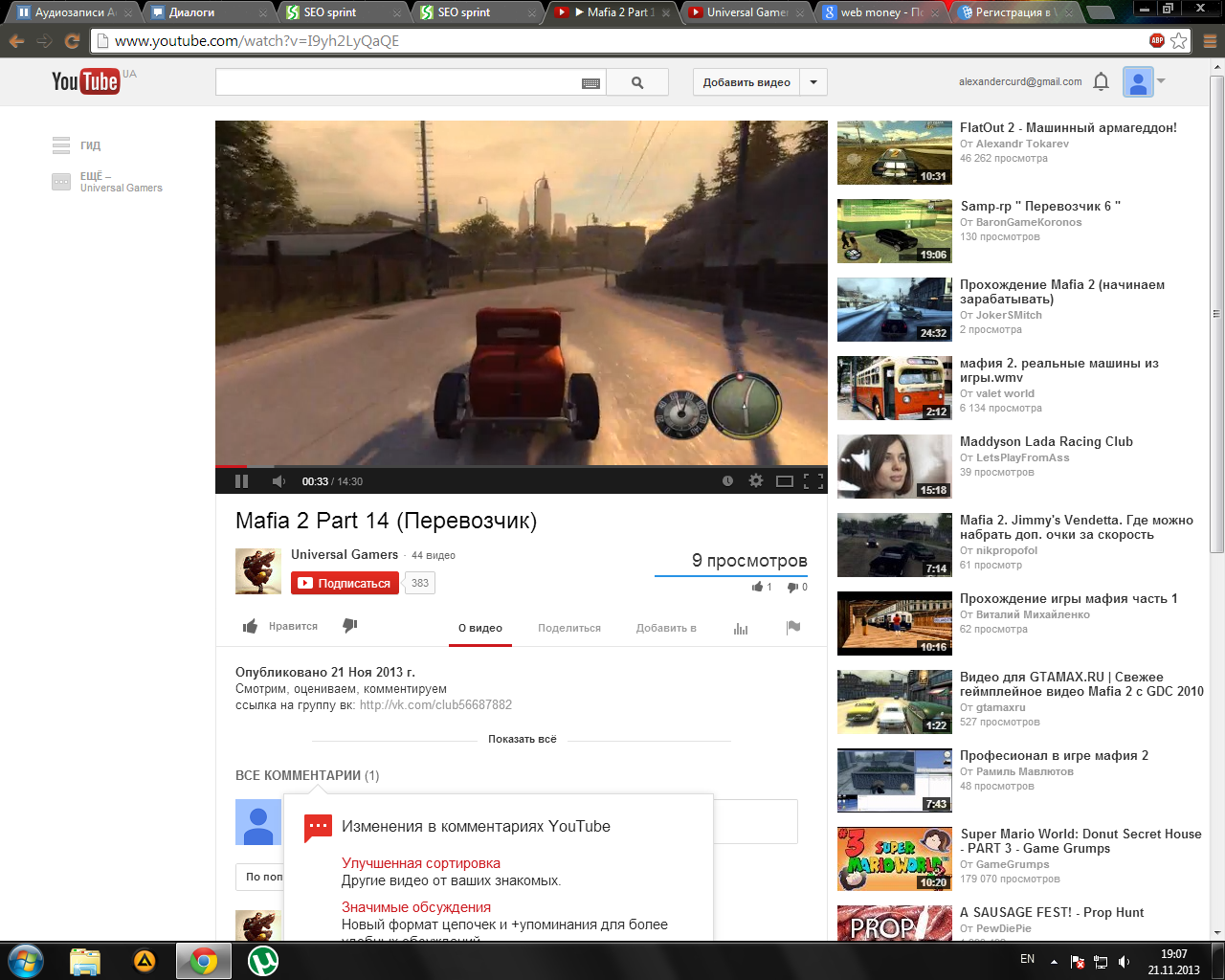Image resolution: width=1225 pixels, height=980 pixels.
Task: Open the nikpropofol channel link
Action: pos(1007,550)
